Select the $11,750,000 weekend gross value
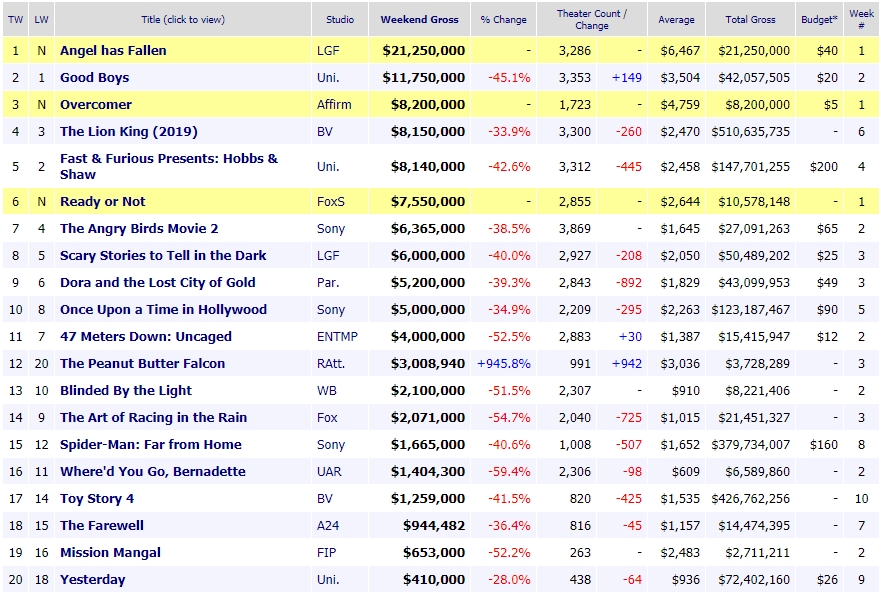This screenshot has width=881, height=593. [424, 78]
